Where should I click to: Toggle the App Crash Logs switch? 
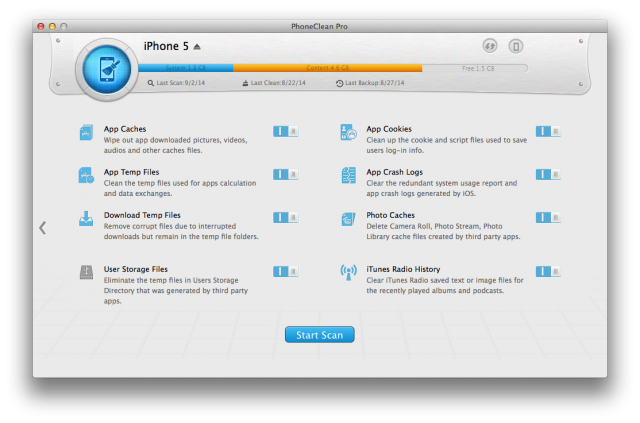click(x=548, y=174)
